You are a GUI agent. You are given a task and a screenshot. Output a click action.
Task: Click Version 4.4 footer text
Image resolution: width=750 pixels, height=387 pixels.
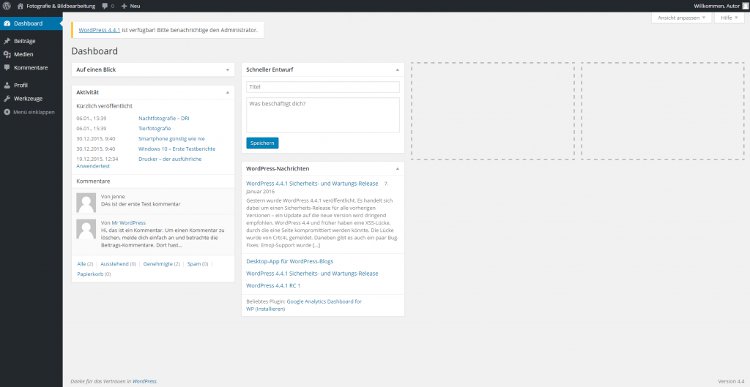731,381
